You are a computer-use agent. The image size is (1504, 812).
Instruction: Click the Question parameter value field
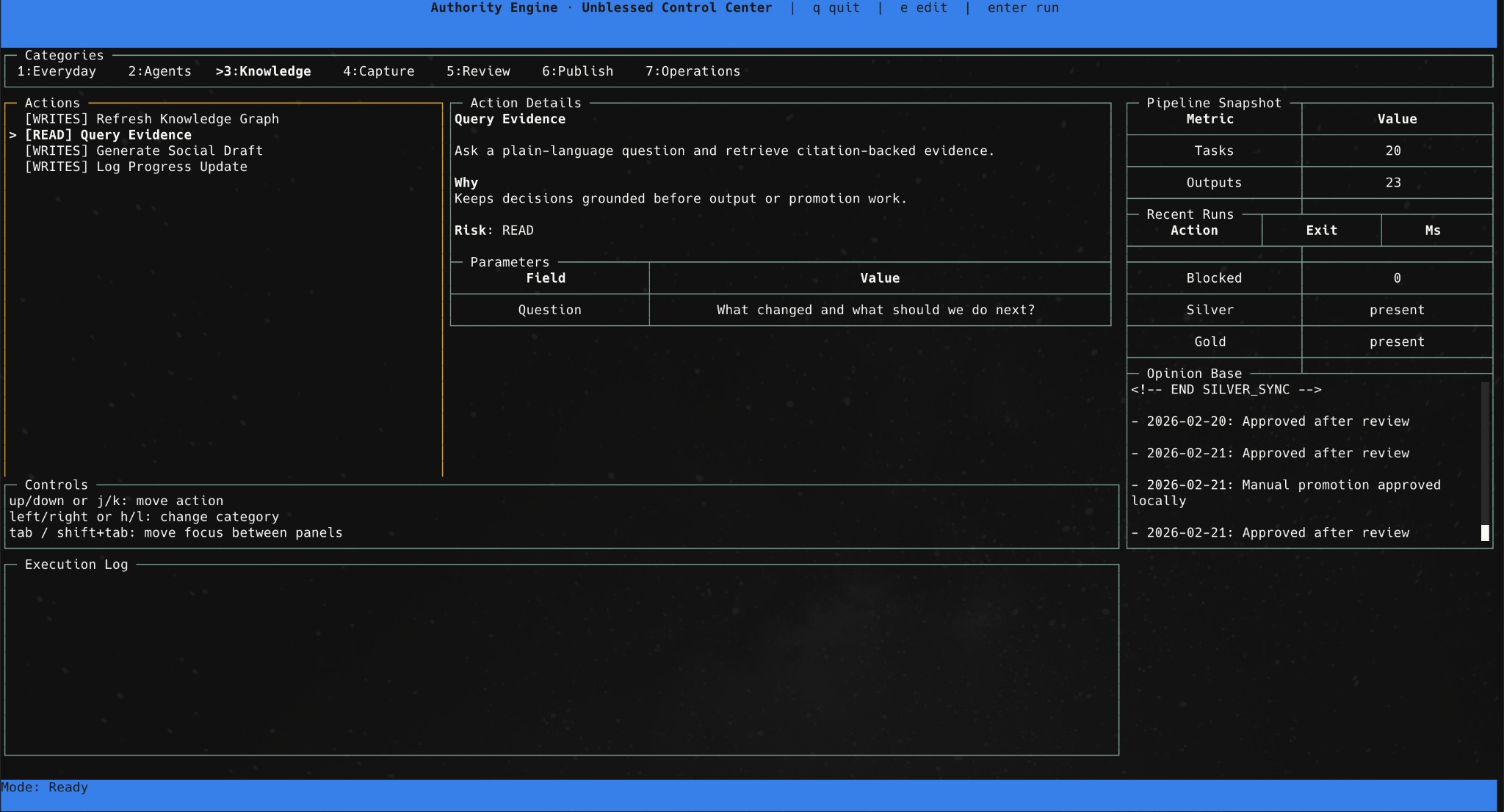(x=879, y=310)
